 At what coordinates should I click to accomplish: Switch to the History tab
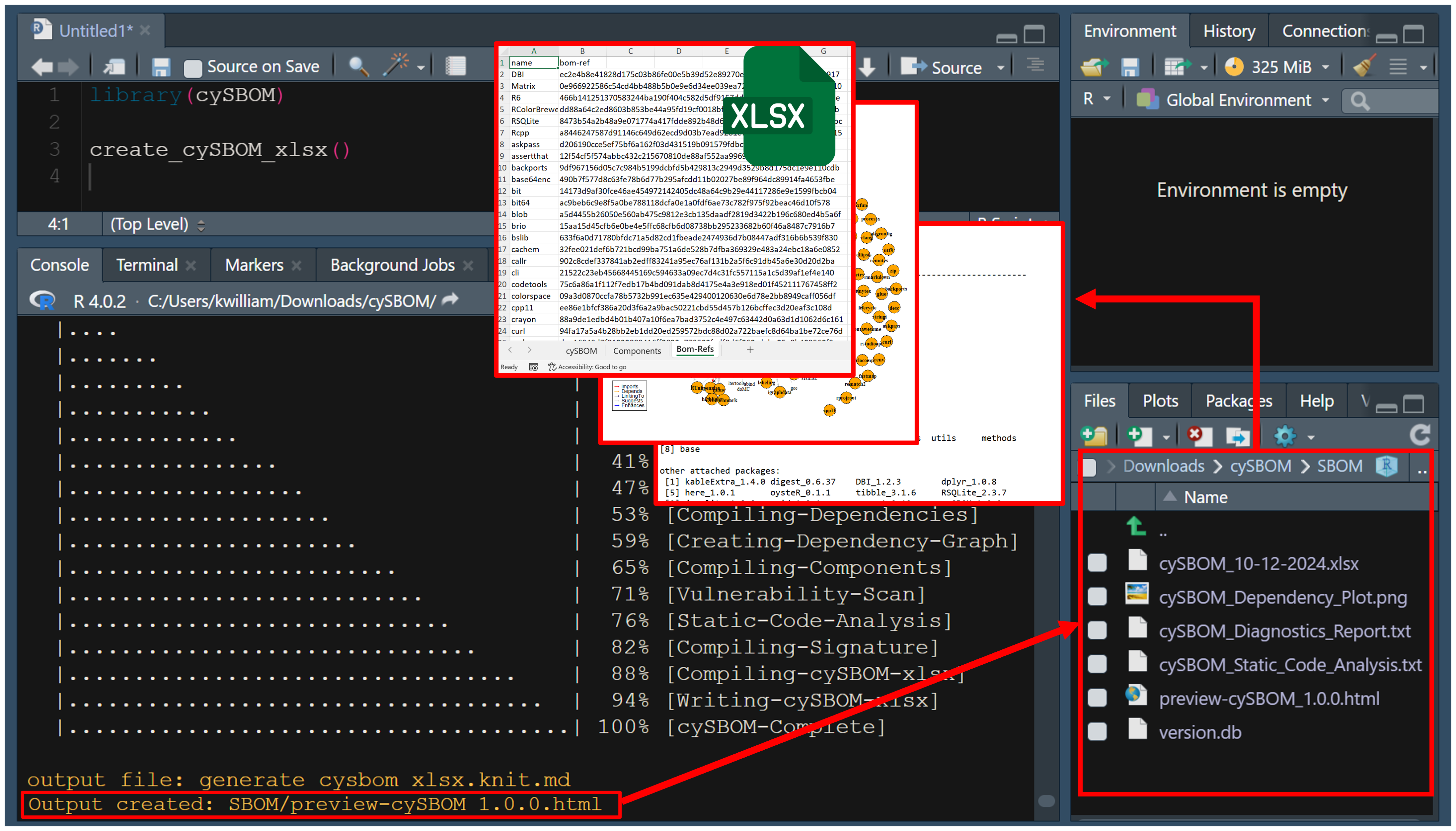pyautogui.click(x=1229, y=31)
